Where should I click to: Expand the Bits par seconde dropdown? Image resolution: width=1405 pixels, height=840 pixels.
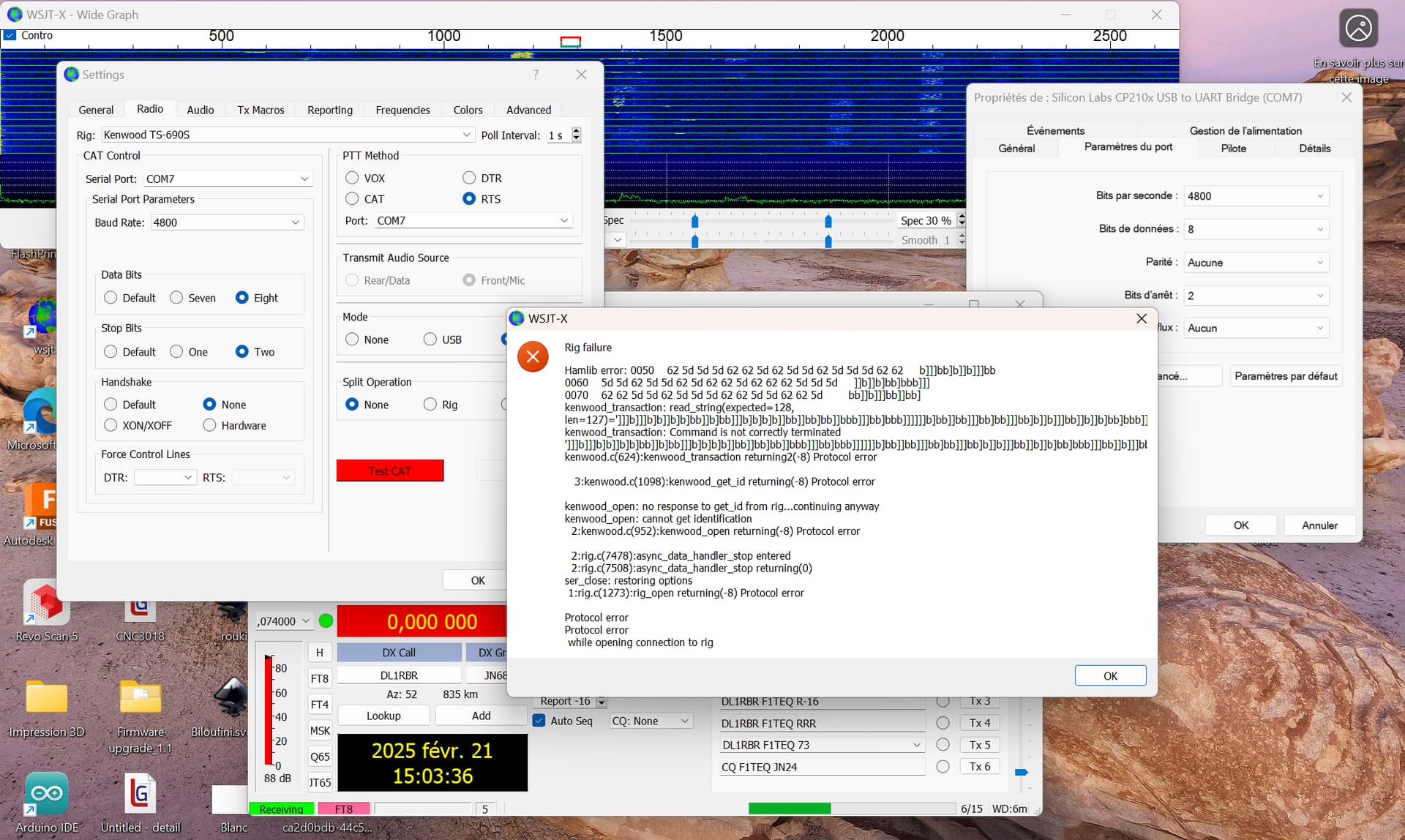(x=1256, y=196)
